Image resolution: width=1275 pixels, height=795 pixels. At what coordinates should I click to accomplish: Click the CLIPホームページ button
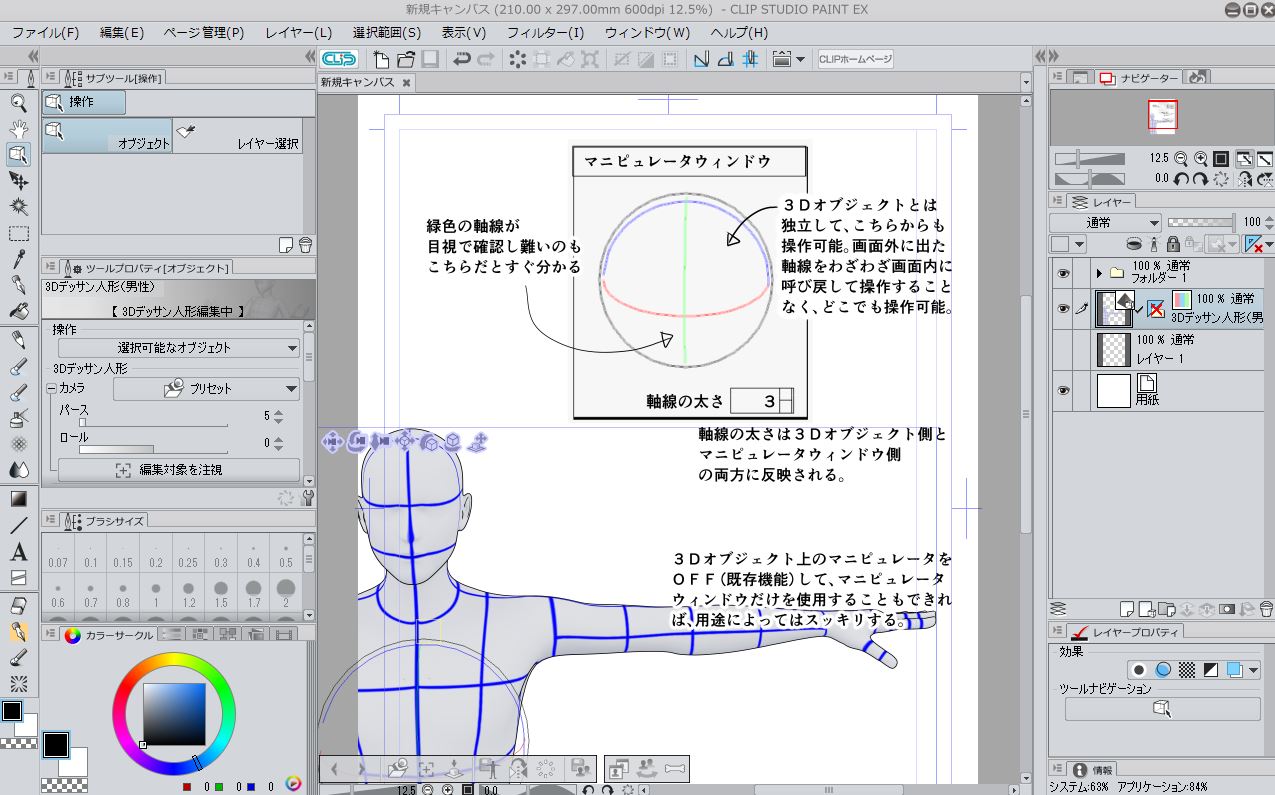coord(855,59)
